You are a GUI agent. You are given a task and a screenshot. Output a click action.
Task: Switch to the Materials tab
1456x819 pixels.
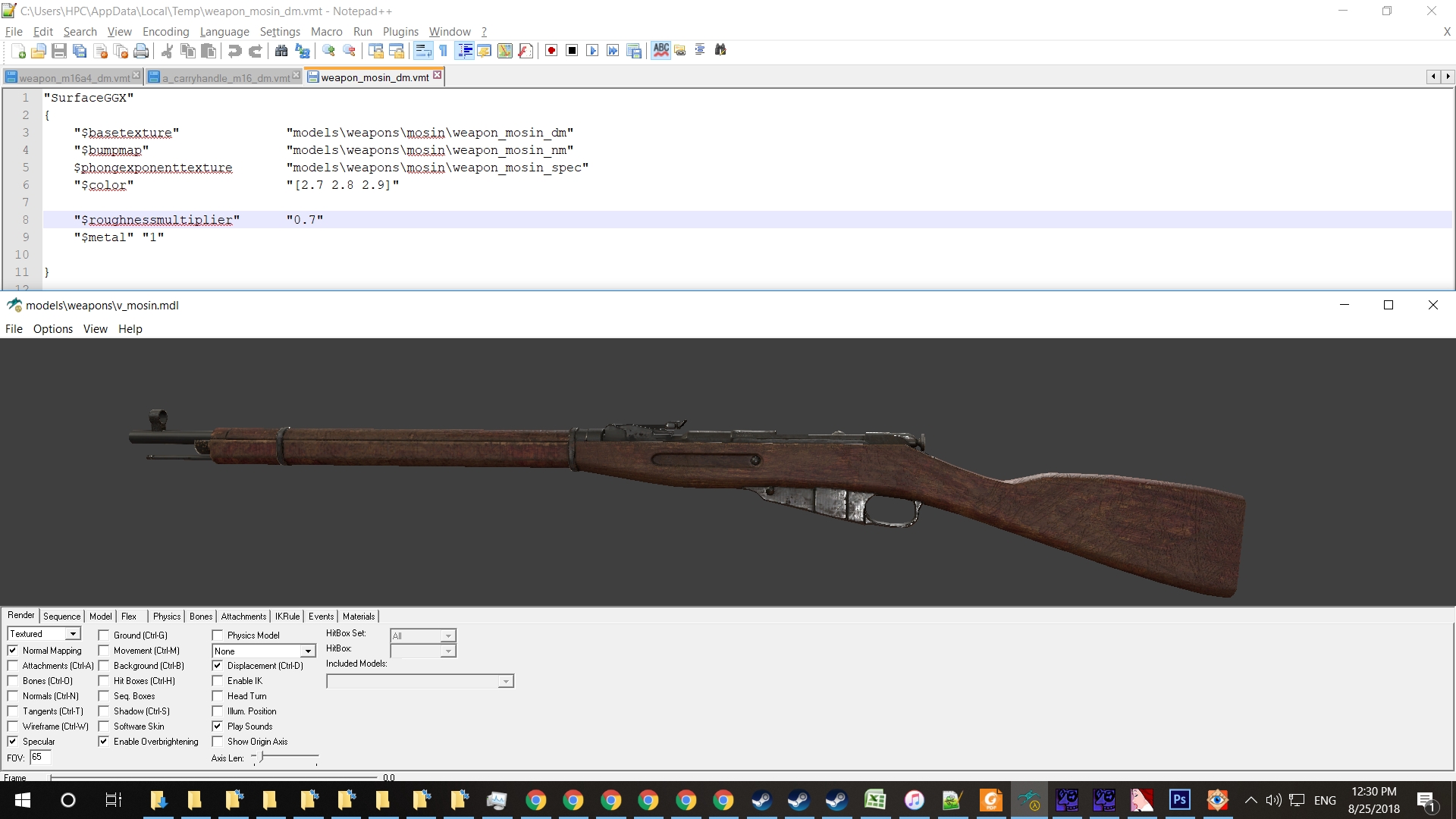click(359, 617)
